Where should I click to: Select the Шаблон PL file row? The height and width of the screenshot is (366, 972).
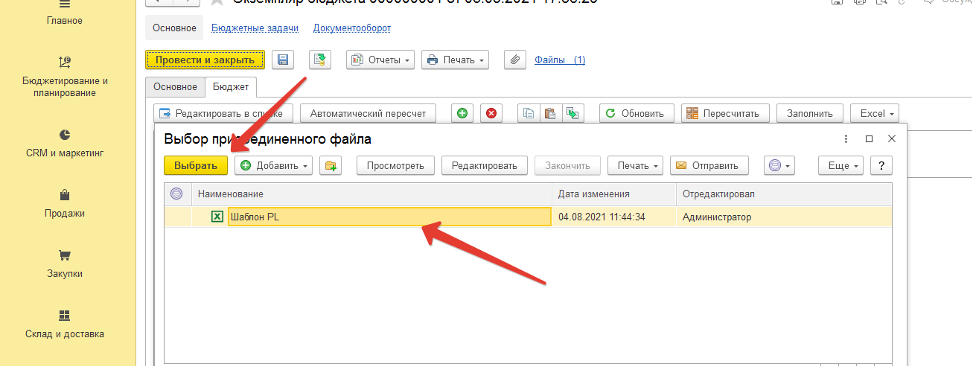[x=528, y=216]
